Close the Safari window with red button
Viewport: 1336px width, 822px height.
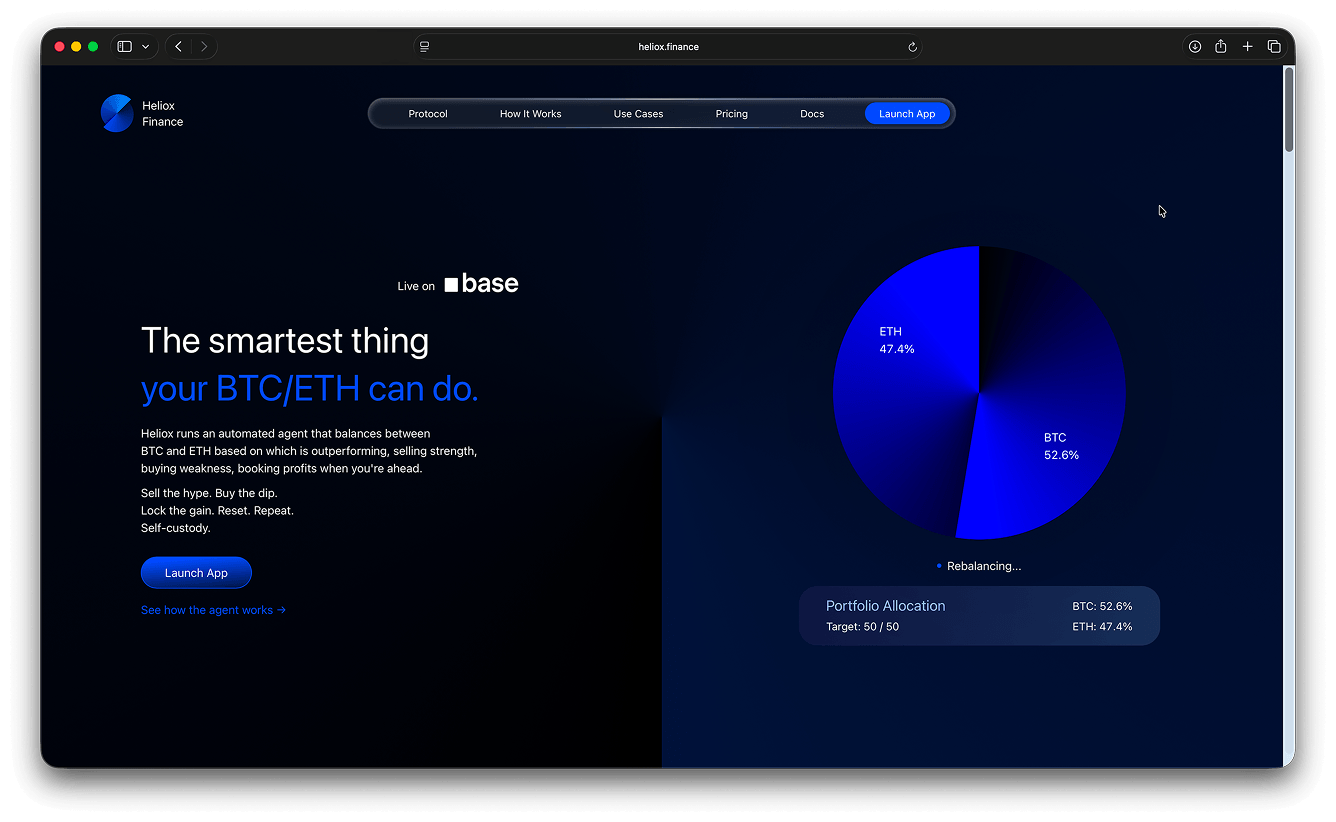point(59,47)
